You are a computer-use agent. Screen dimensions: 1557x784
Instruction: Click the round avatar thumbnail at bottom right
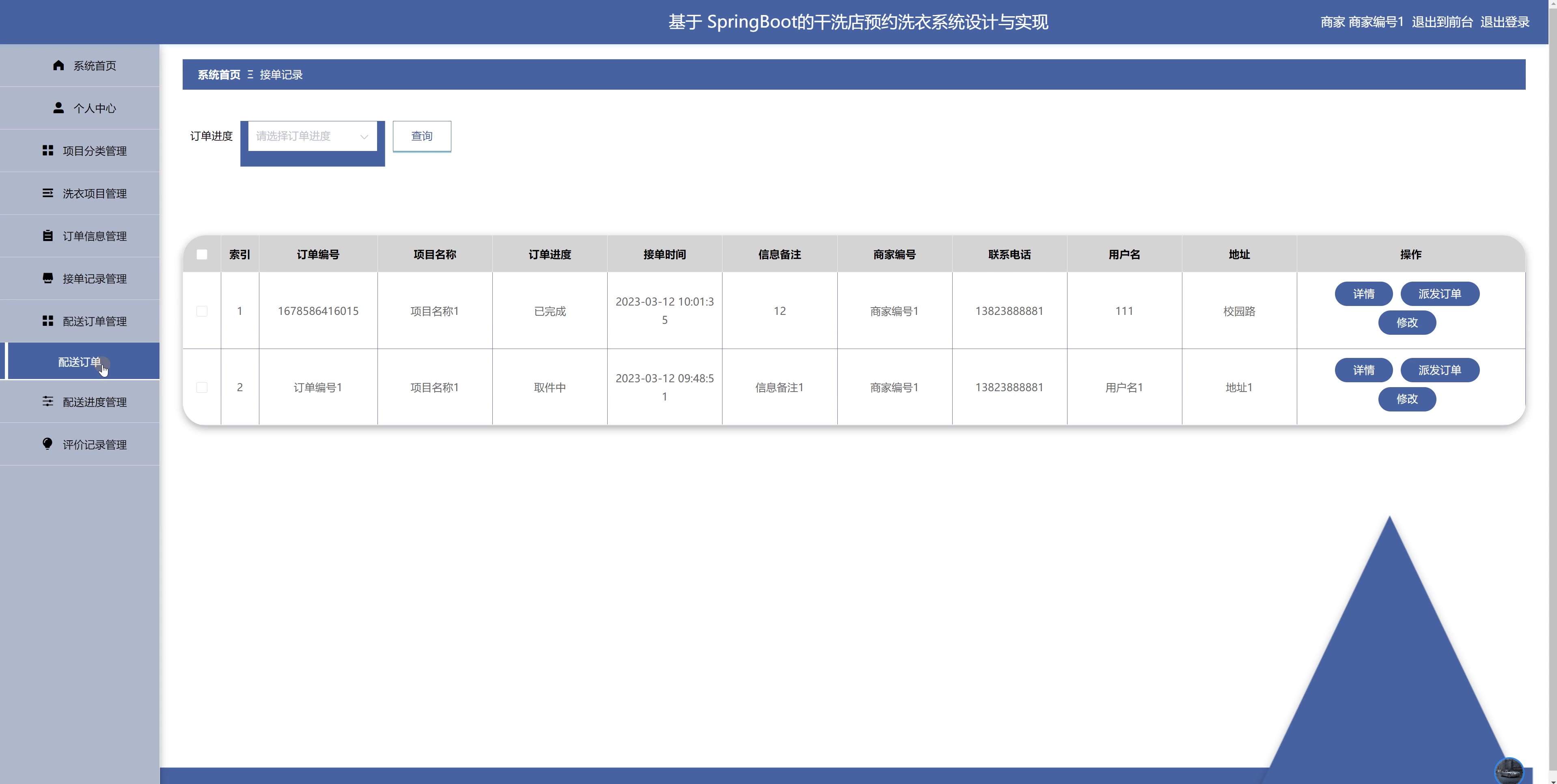(x=1509, y=771)
